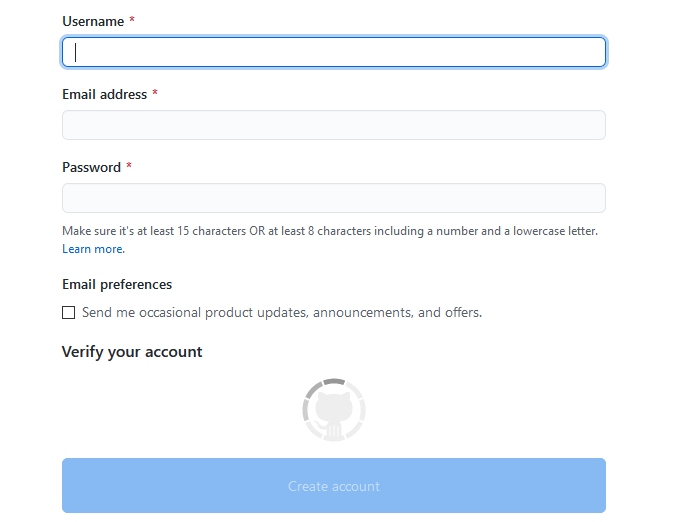The image size is (675, 522).
Task: Open the Learn more password link
Action: point(93,249)
